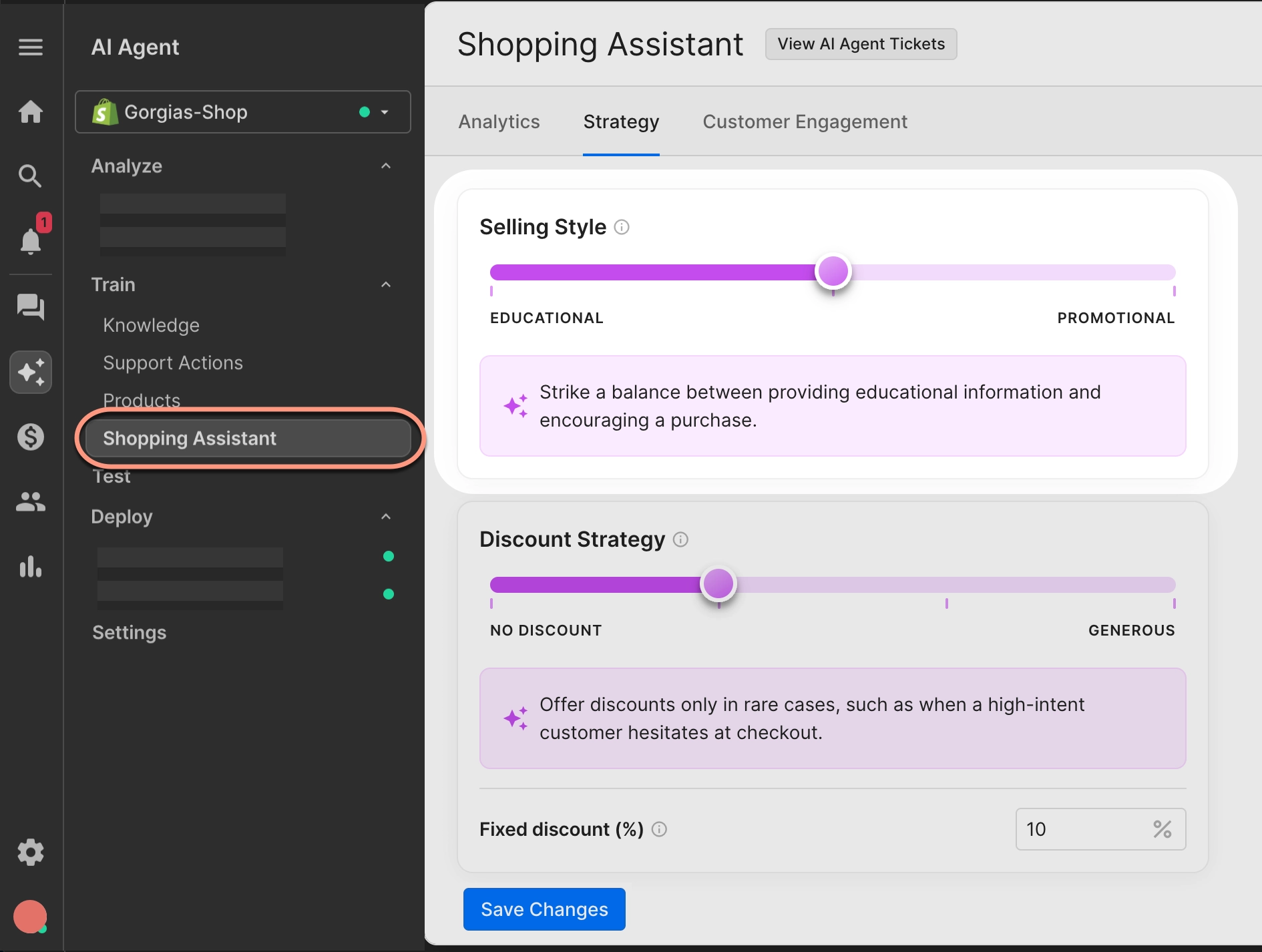Select the AI Agent sparkle icon
Image resolution: width=1262 pixels, height=952 pixels.
click(x=31, y=372)
